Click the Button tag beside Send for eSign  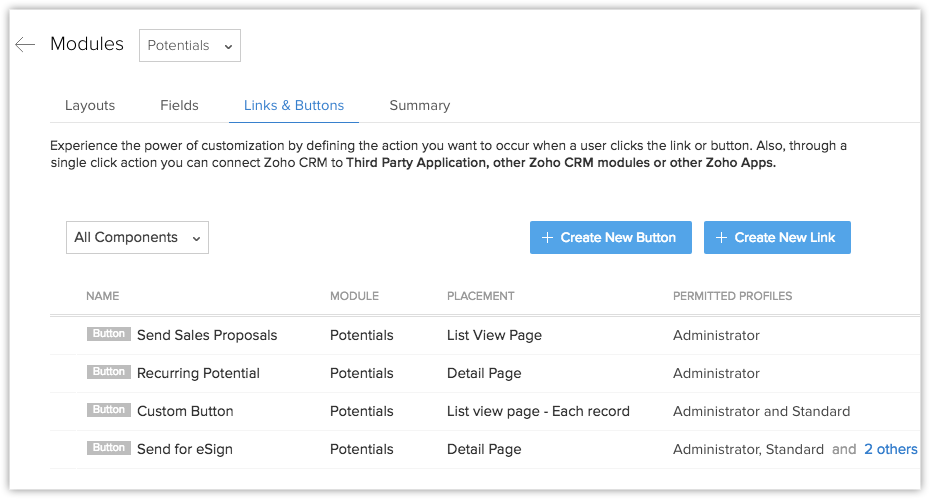tap(108, 448)
